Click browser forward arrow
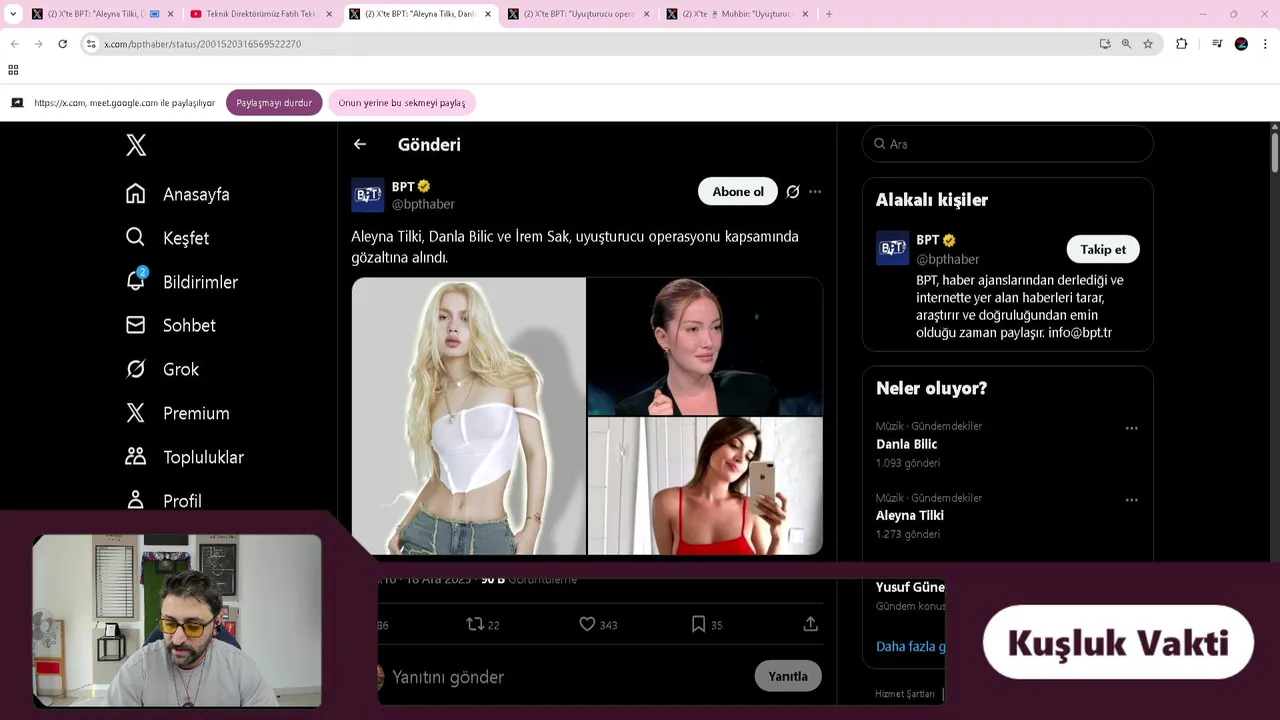Image resolution: width=1280 pixels, height=720 pixels. [38, 44]
